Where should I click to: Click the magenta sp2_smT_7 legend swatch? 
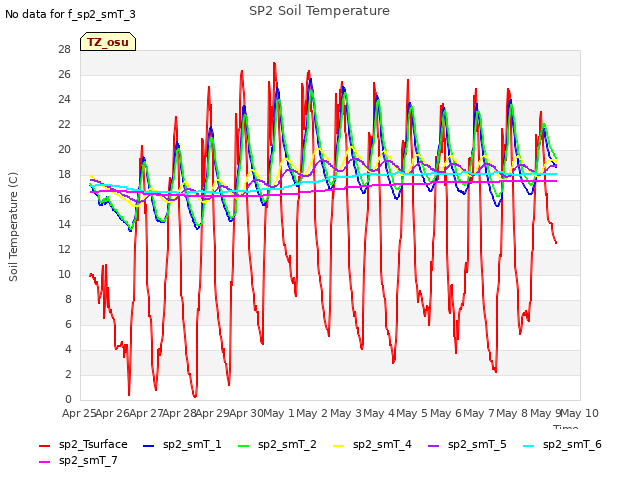point(44,462)
